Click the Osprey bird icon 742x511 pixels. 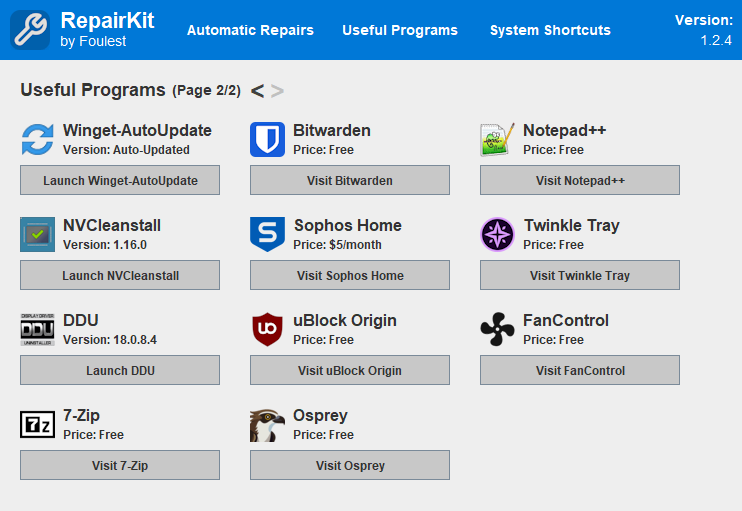267,425
